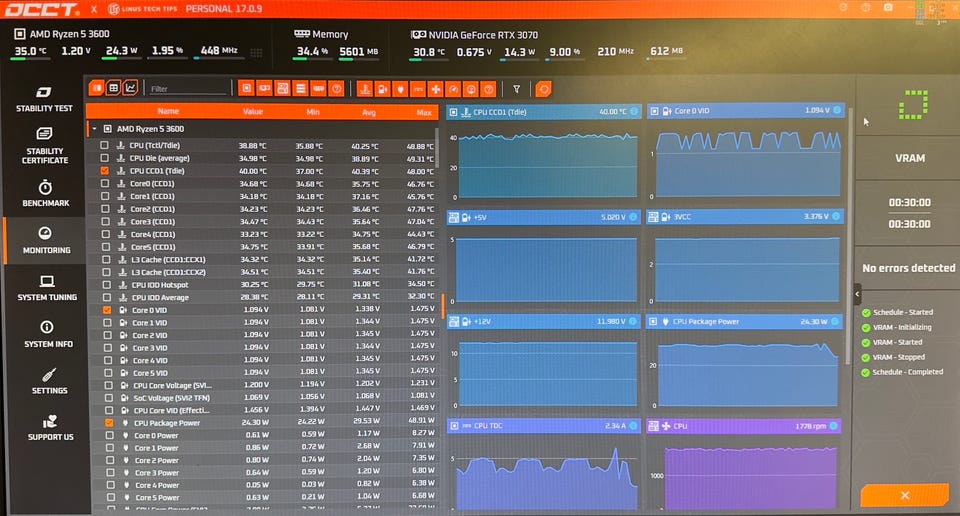
Task: Check the Core 1 VID checkbox
Action: click(x=107, y=323)
